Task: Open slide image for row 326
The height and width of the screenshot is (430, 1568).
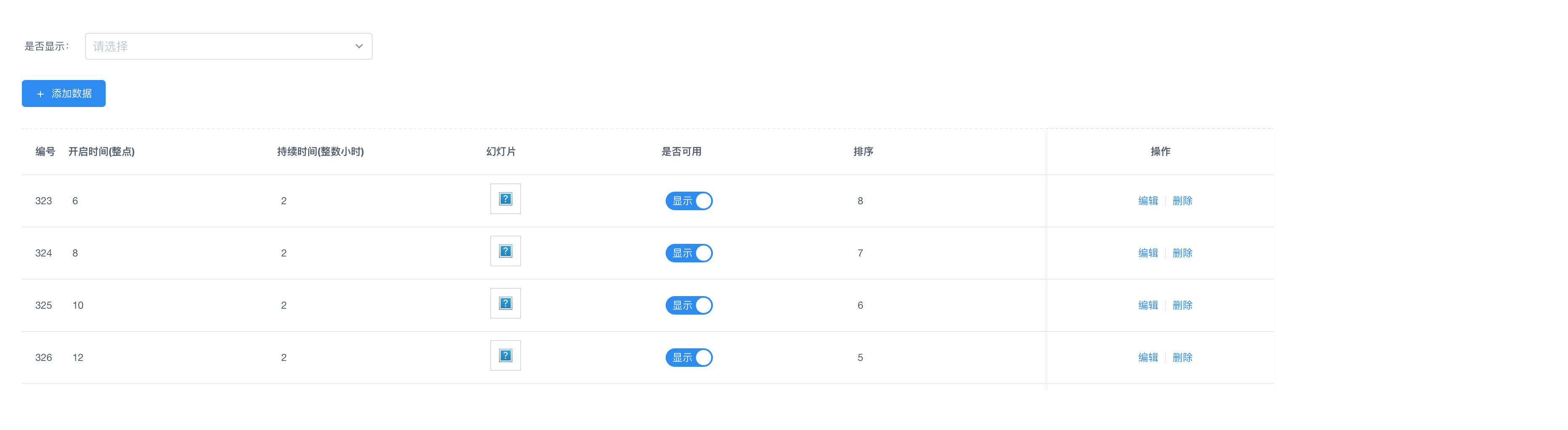Action: coord(505,356)
